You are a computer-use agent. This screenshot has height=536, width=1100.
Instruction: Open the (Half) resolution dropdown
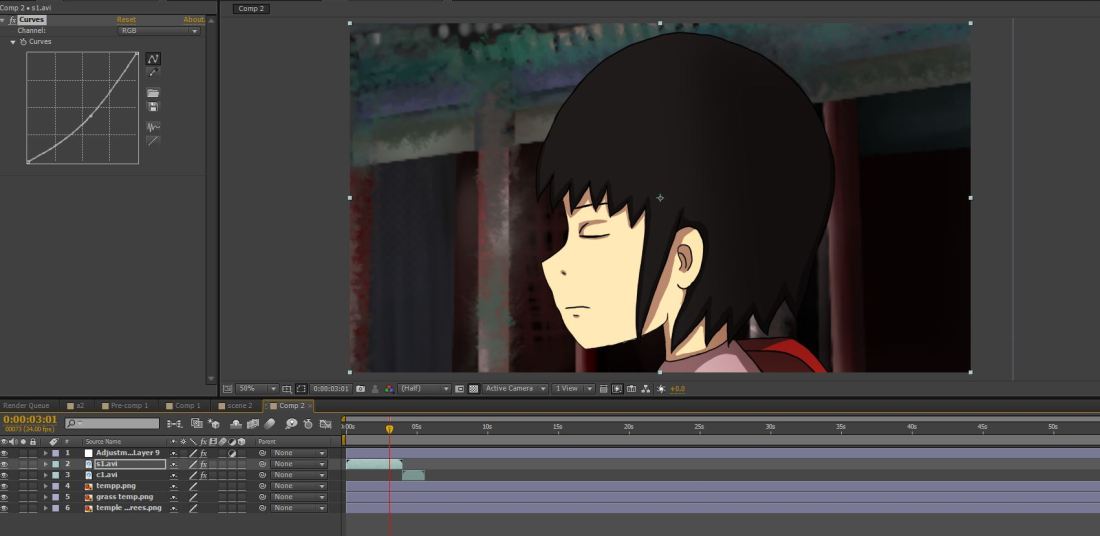pos(424,389)
